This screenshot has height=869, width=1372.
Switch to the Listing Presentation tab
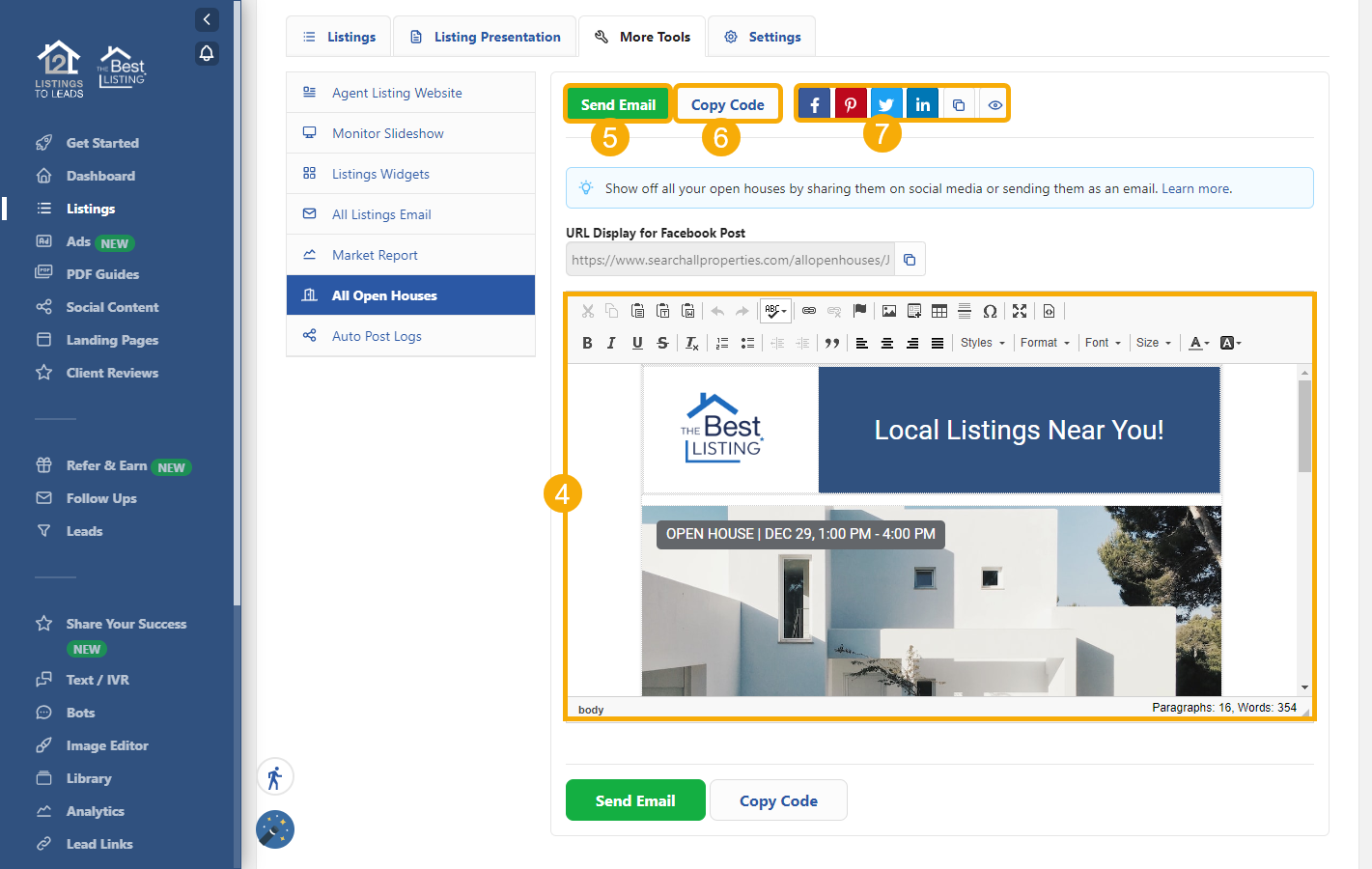[x=485, y=37]
